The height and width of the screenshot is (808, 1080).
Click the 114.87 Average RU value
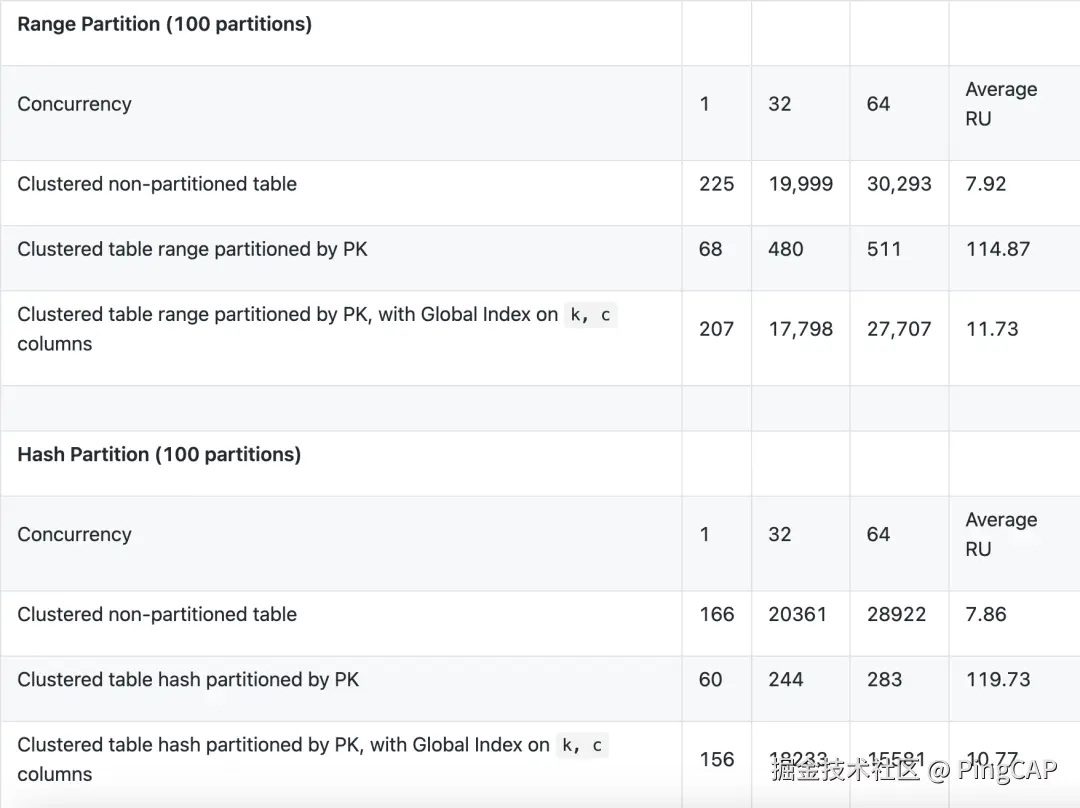coord(998,249)
